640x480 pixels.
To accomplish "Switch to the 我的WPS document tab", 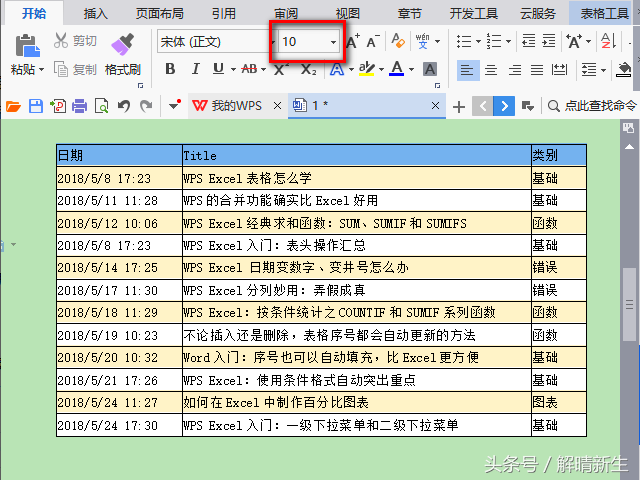I will pyautogui.click(x=237, y=106).
